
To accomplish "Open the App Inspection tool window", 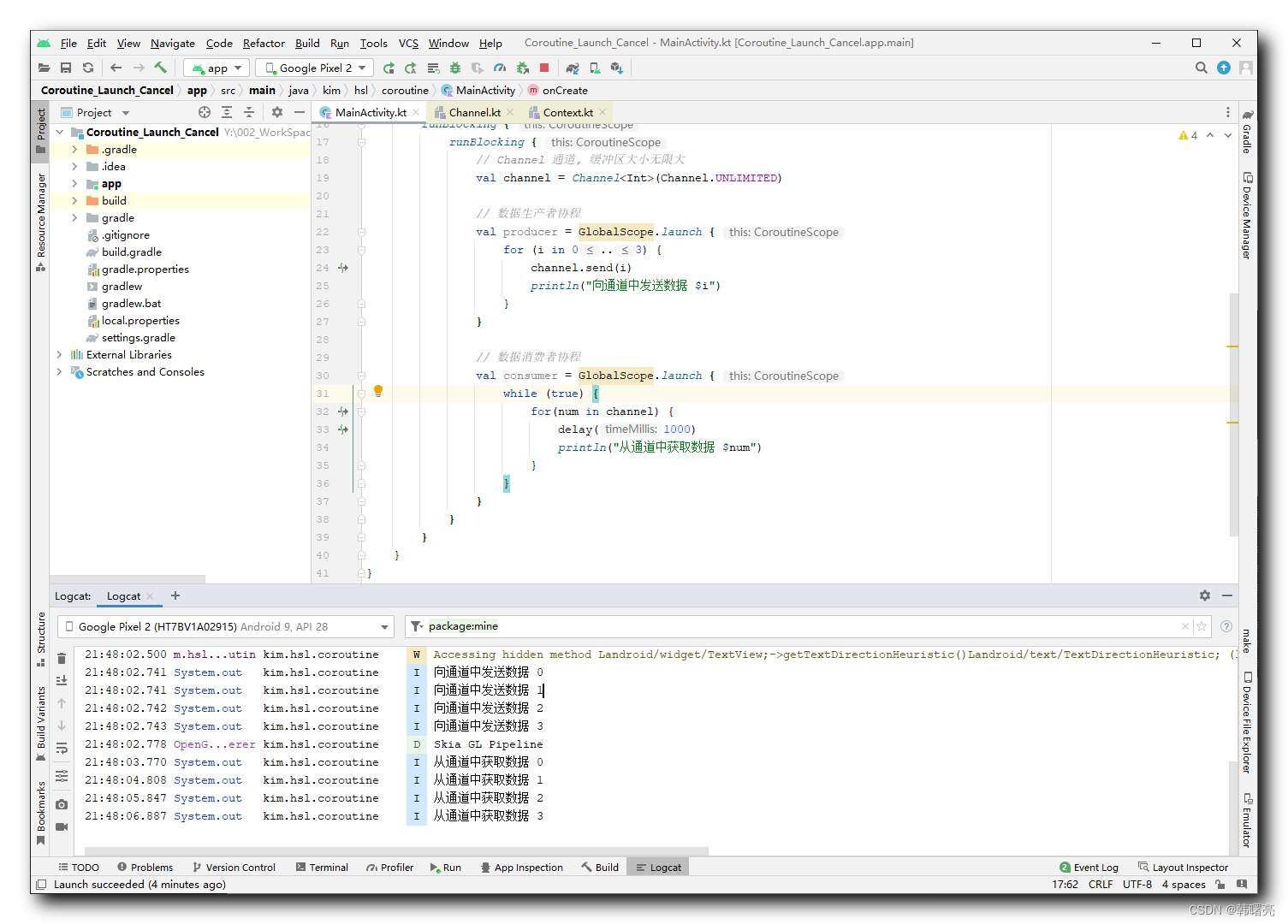I will 521,867.
